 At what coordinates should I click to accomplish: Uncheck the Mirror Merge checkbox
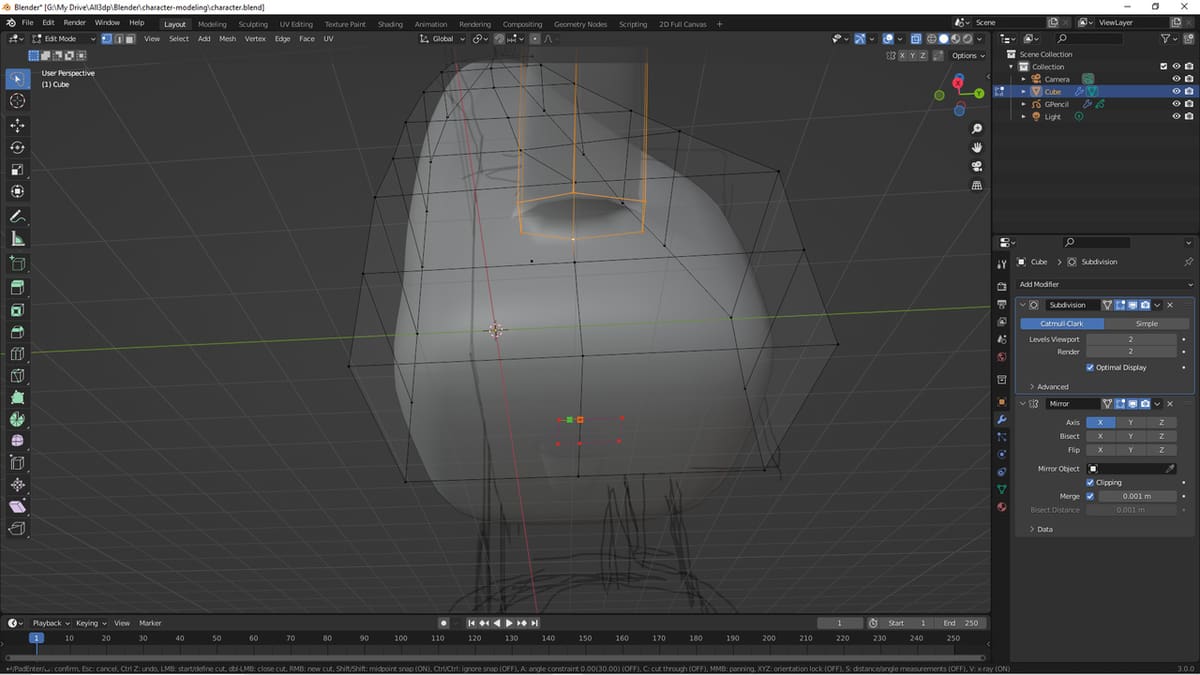[1090, 496]
